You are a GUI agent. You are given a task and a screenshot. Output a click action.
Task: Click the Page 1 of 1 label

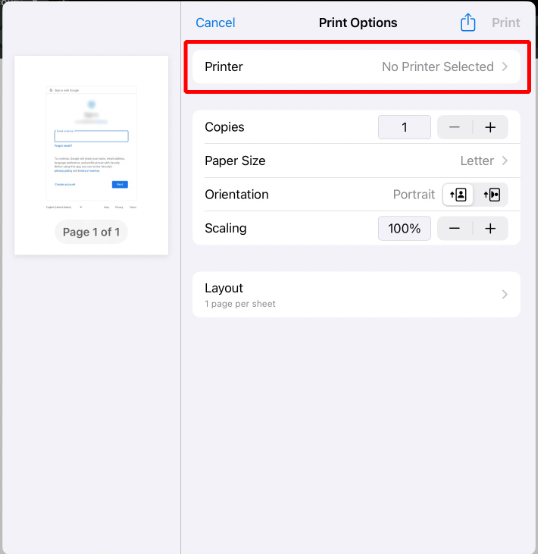tap(91, 232)
